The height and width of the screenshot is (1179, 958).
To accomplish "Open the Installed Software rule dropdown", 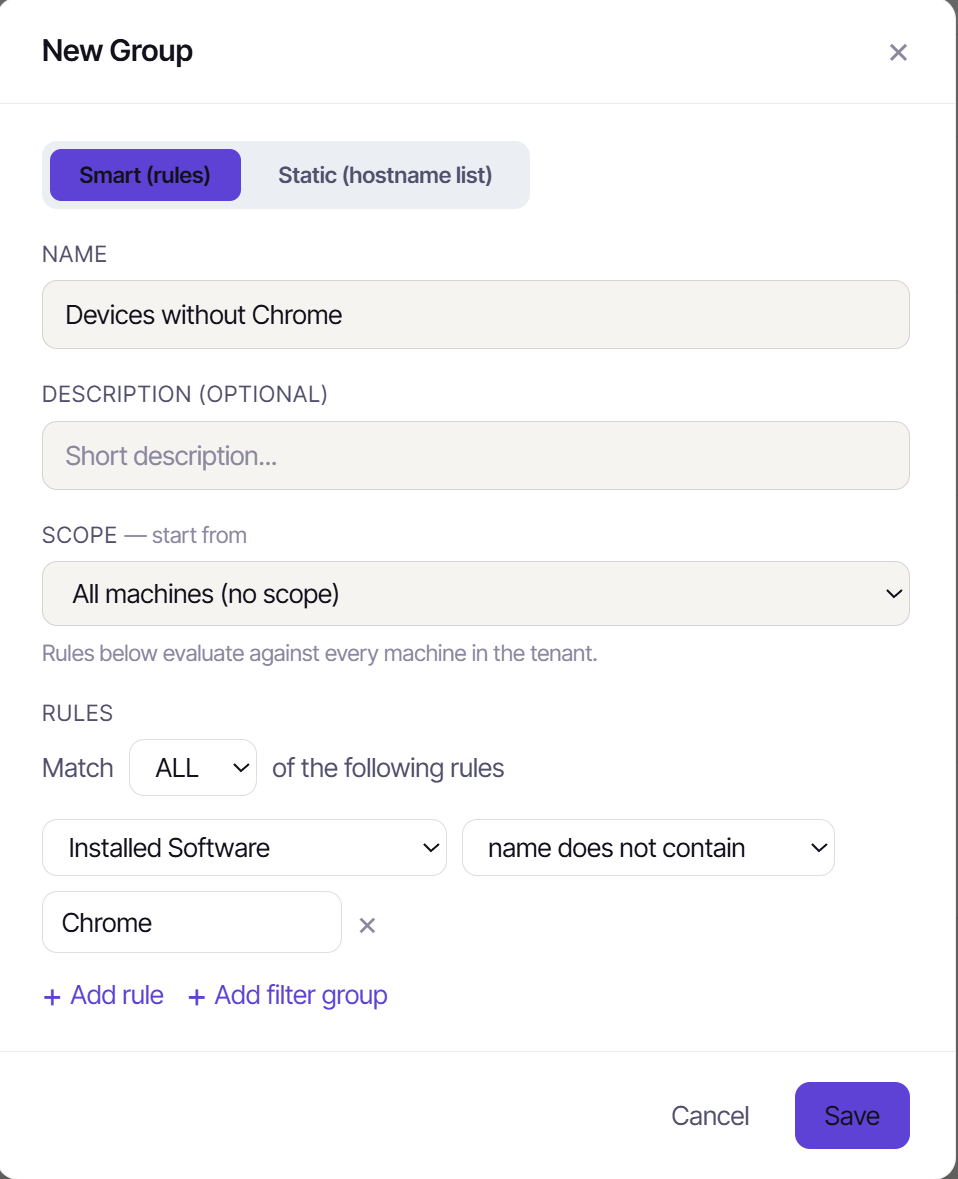I will (244, 847).
